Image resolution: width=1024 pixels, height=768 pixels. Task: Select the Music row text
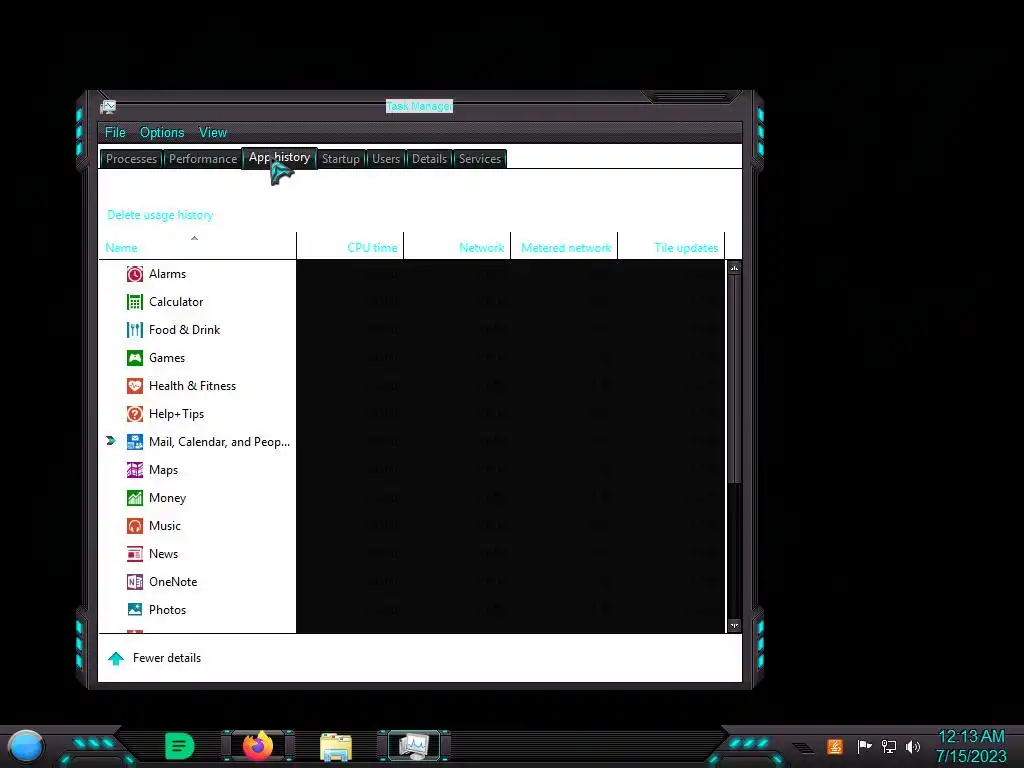pos(165,526)
